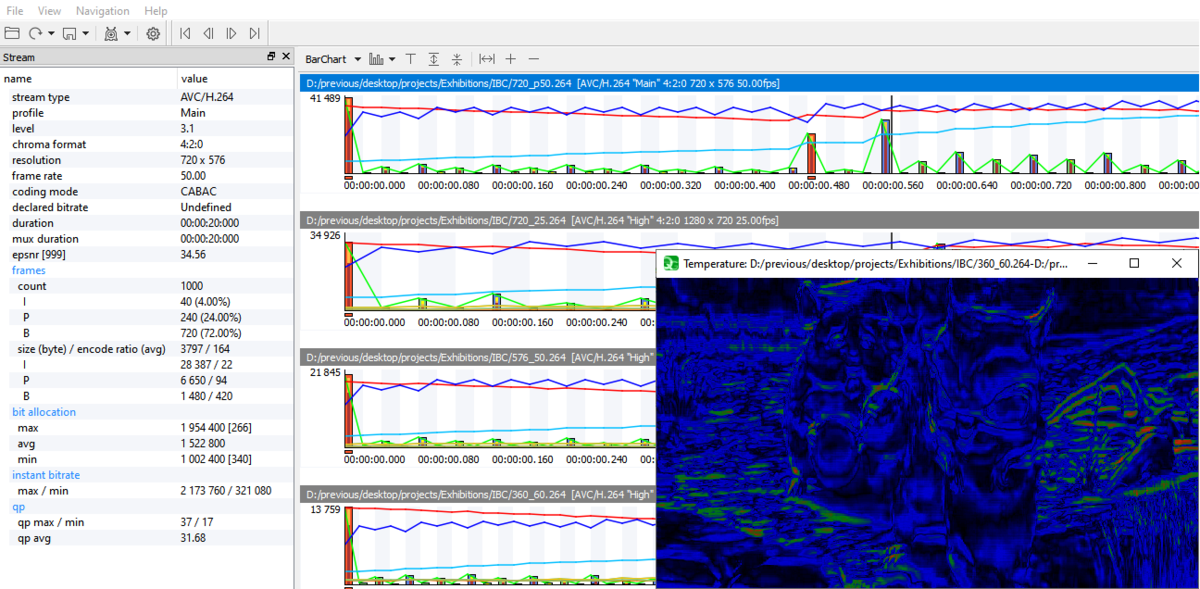Zoom out the chart with minus icon

[x=533, y=59]
